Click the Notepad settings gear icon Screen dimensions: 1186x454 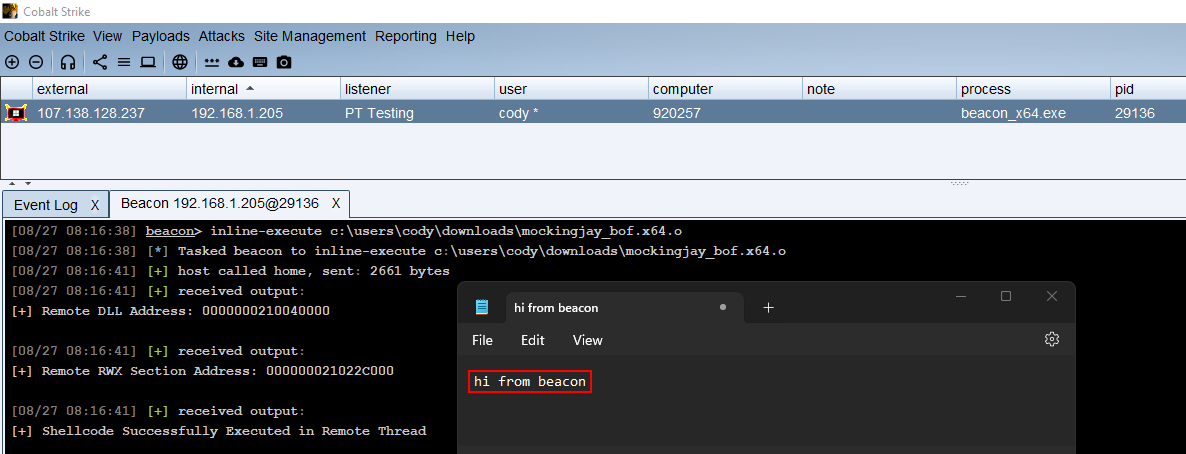pyautogui.click(x=1051, y=339)
